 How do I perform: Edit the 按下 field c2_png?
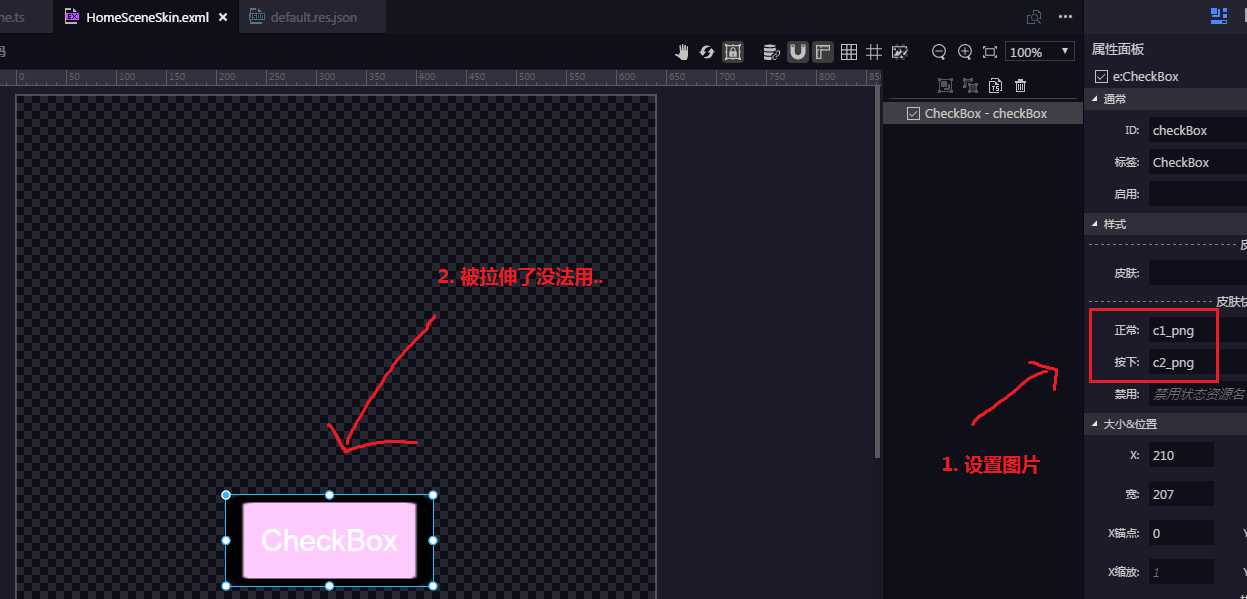(x=1197, y=362)
